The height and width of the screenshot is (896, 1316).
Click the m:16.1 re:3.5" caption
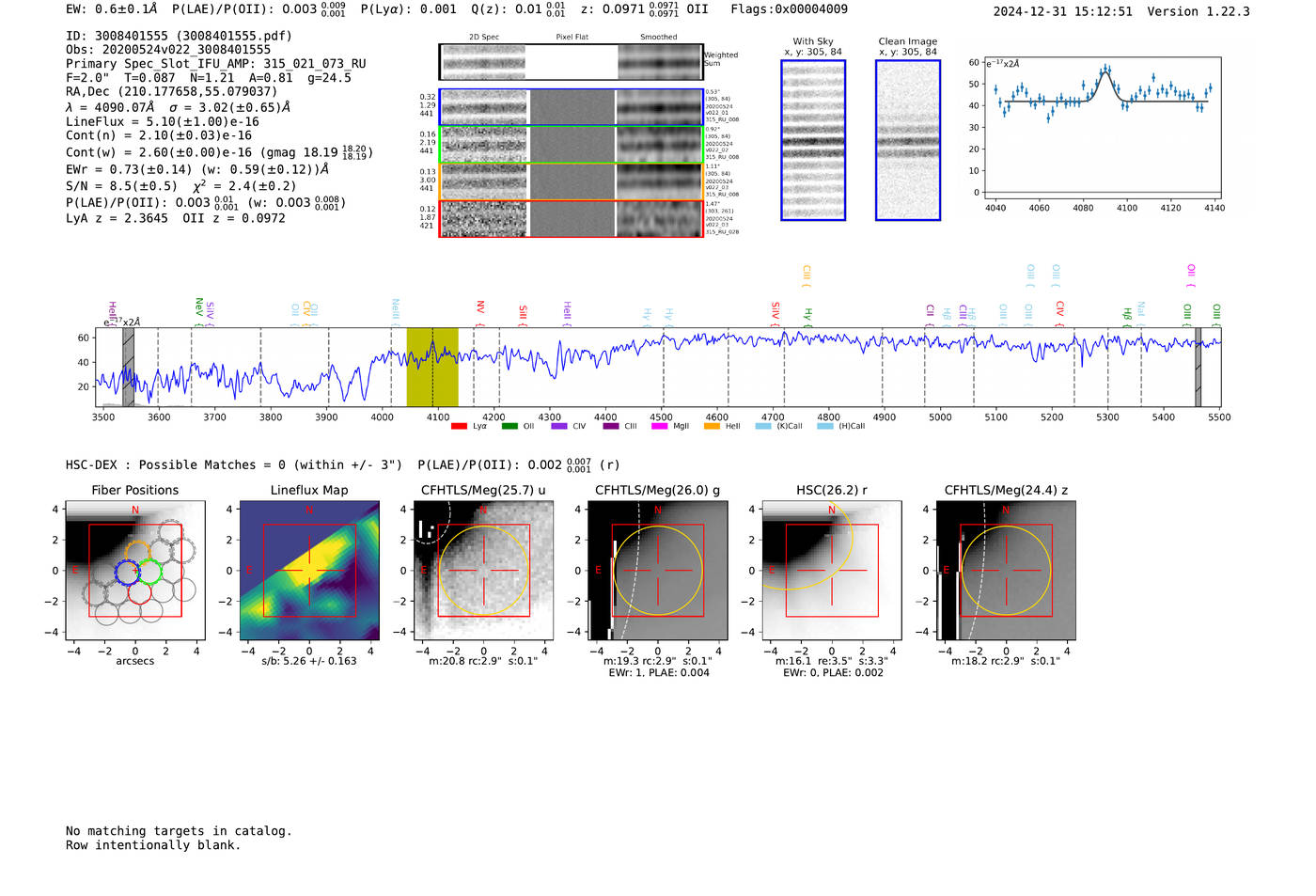(831, 661)
